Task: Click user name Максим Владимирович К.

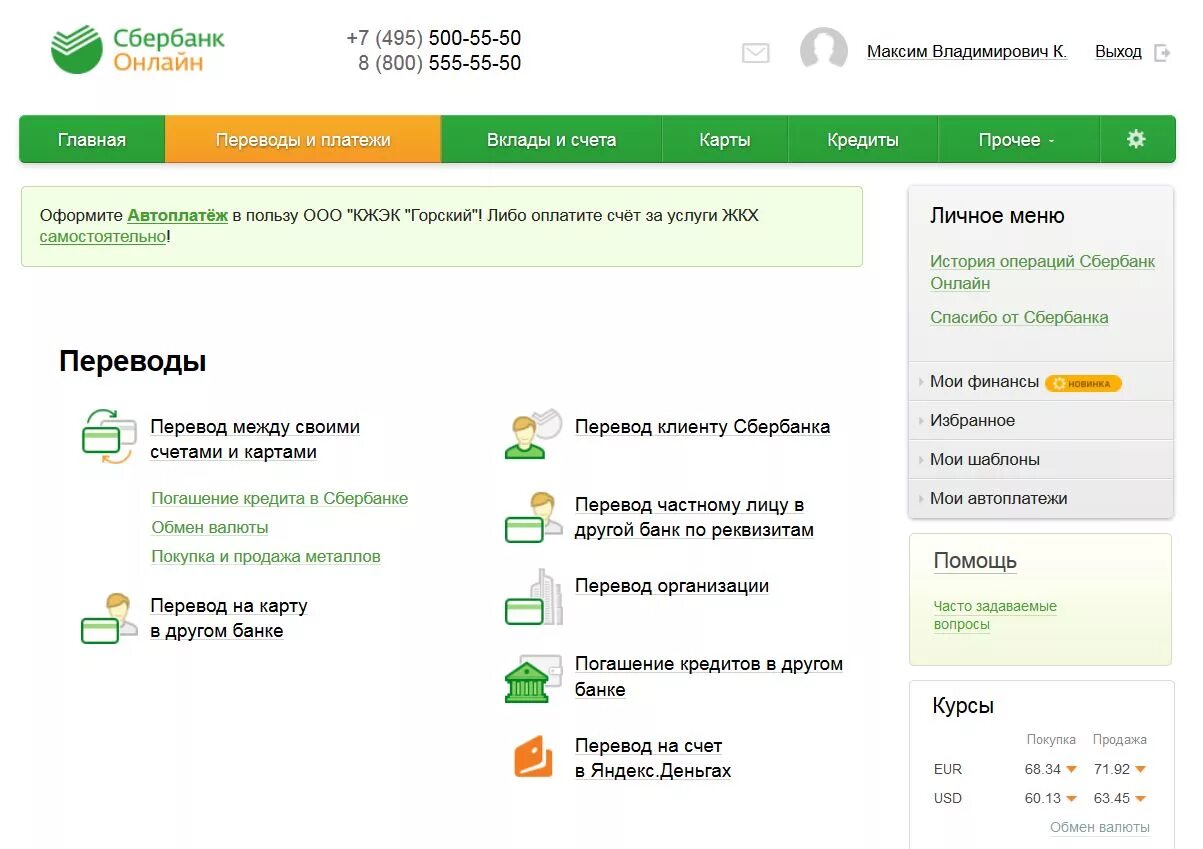Action: pos(967,51)
